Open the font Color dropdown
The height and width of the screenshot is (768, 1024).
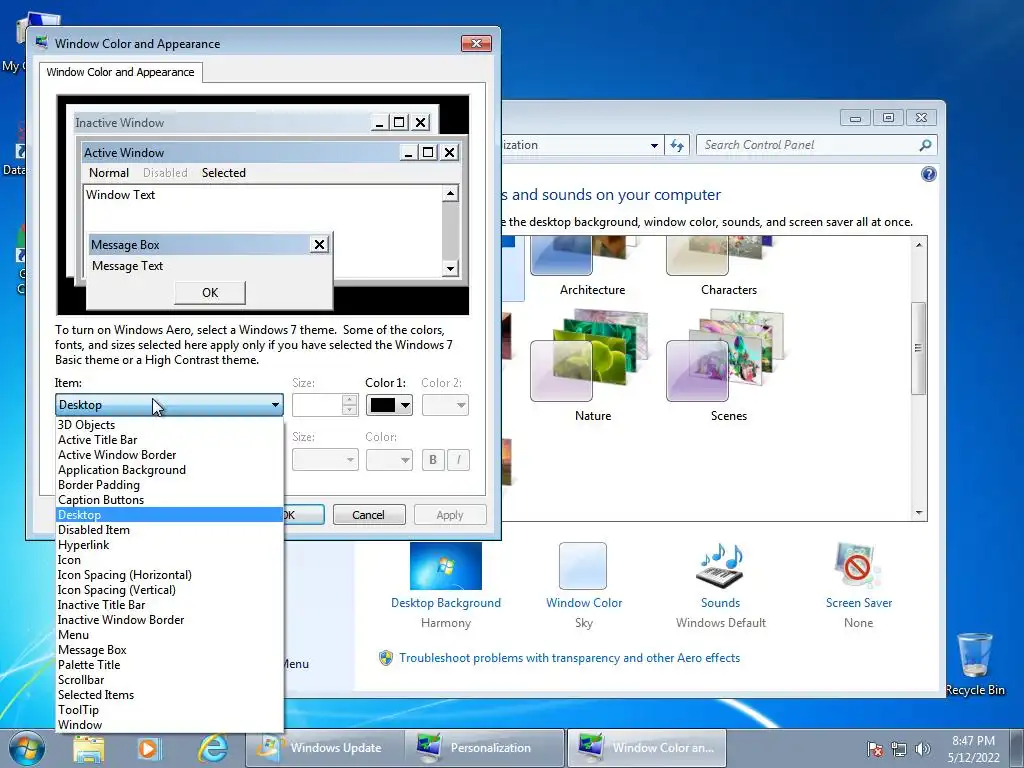(389, 460)
